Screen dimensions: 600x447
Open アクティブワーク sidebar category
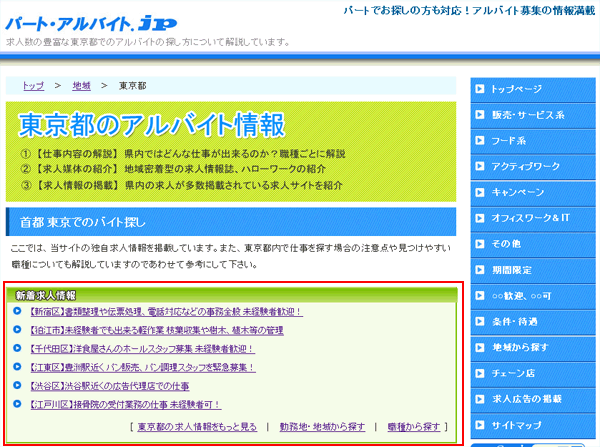533,167
